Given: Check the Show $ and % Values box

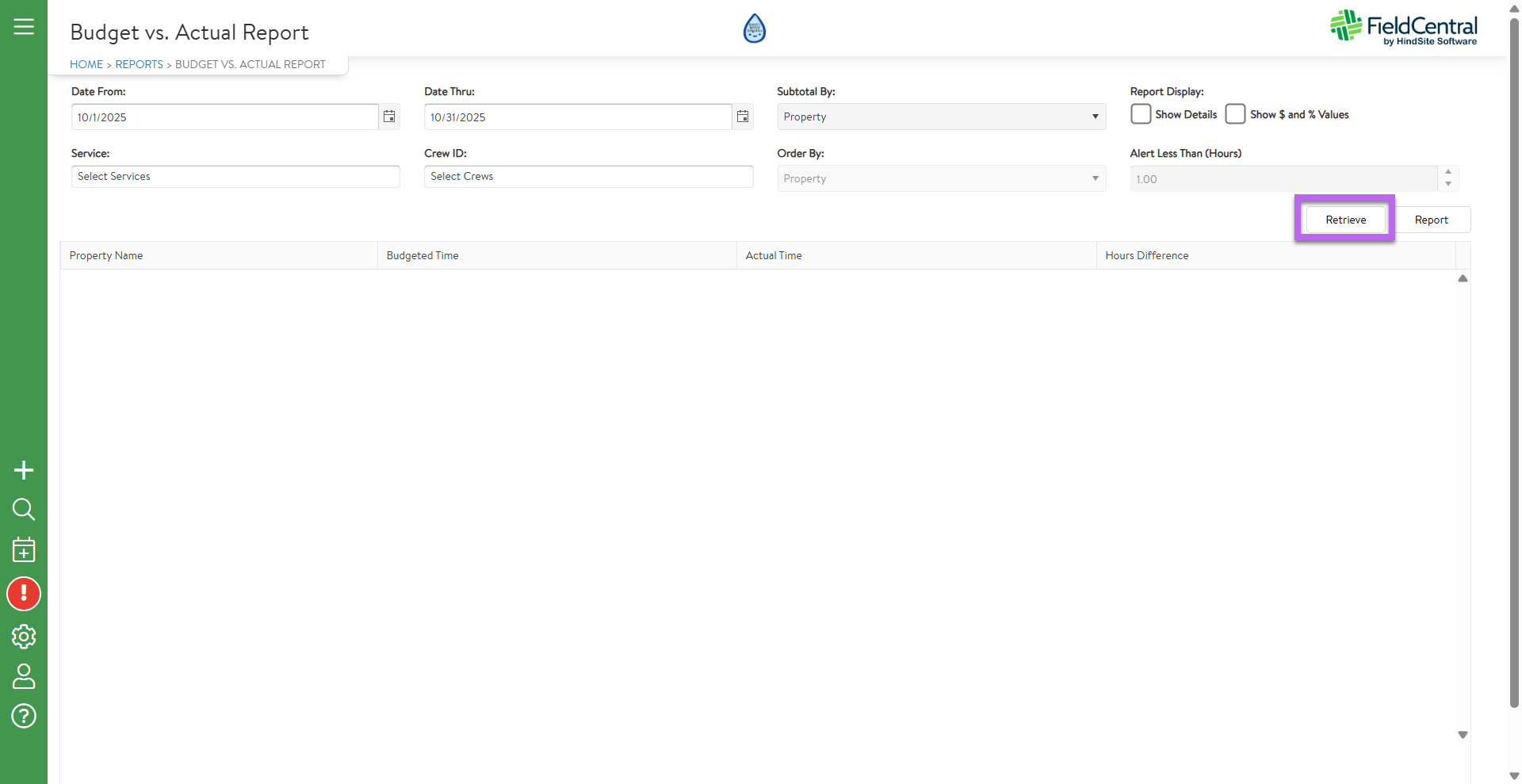Looking at the screenshot, I should click(x=1235, y=114).
